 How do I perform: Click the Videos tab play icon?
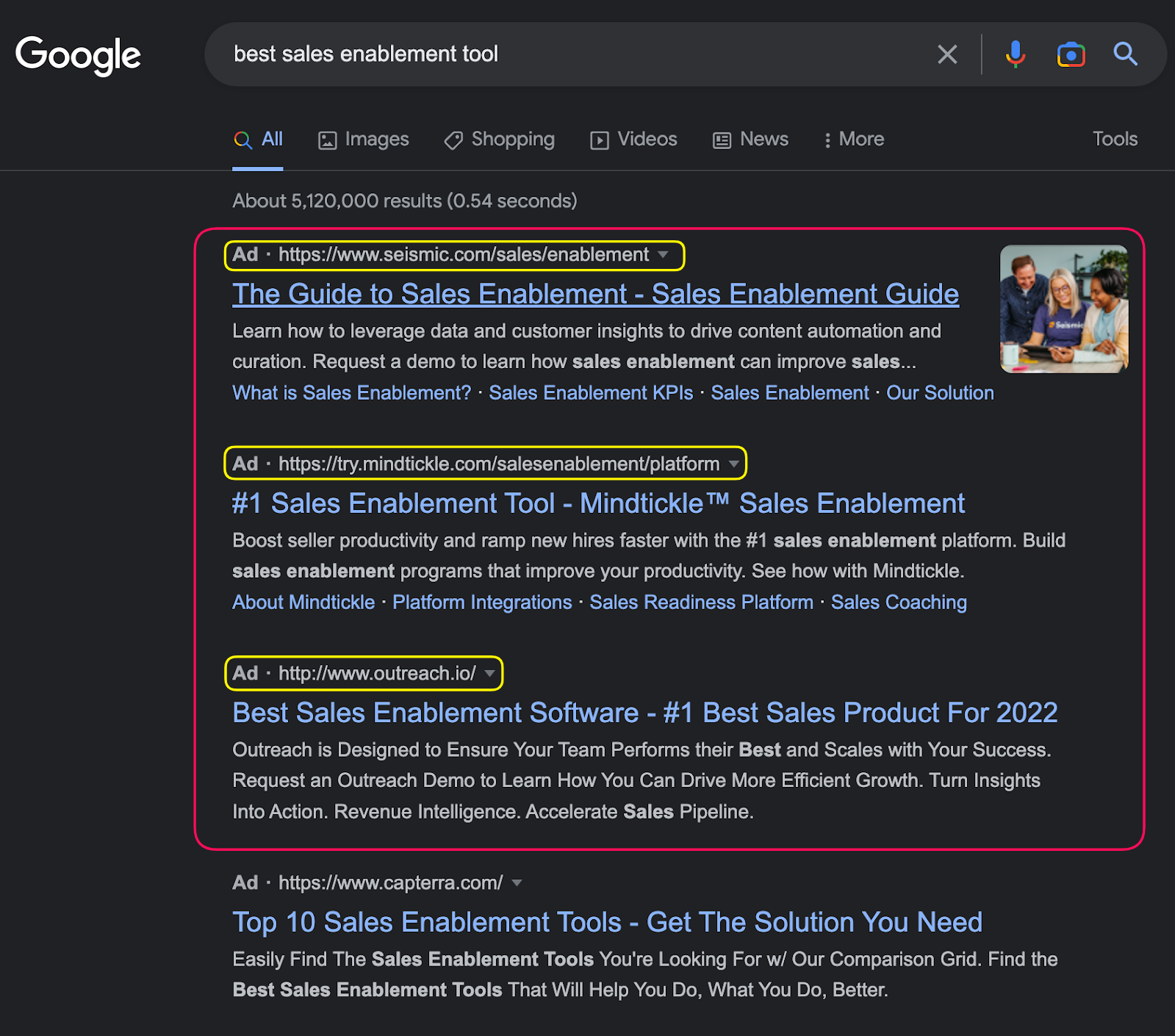tap(600, 140)
